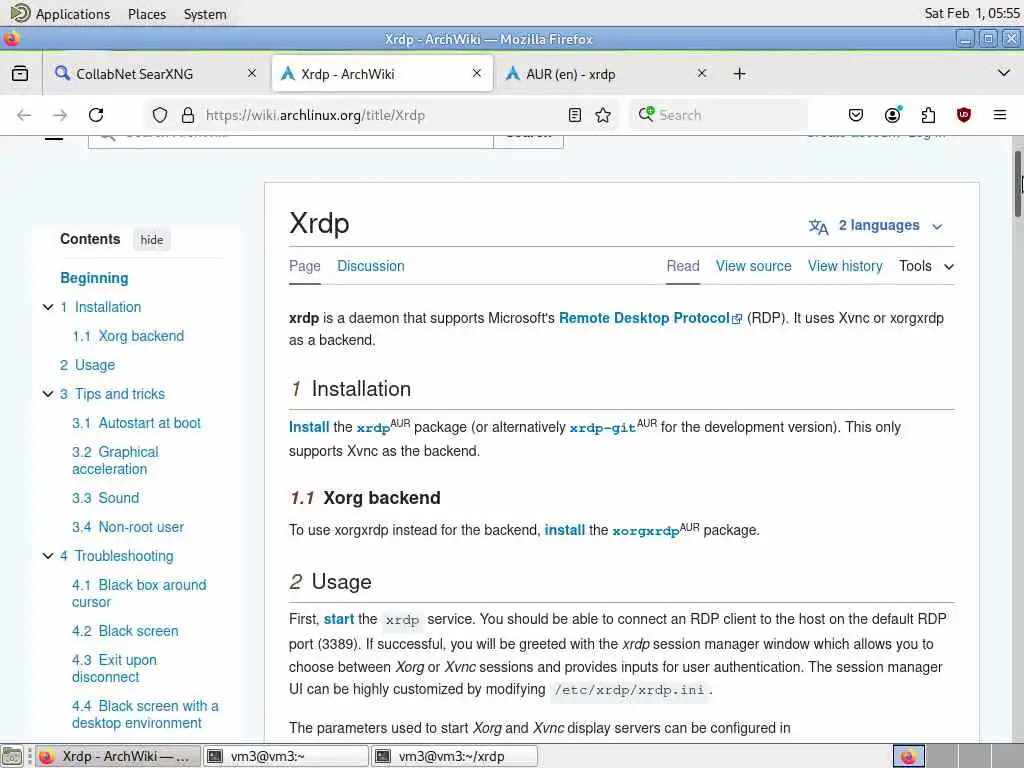1024x768 pixels.
Task: Close the AUR (en) - xrdp tab
Action: click(701, 74)
